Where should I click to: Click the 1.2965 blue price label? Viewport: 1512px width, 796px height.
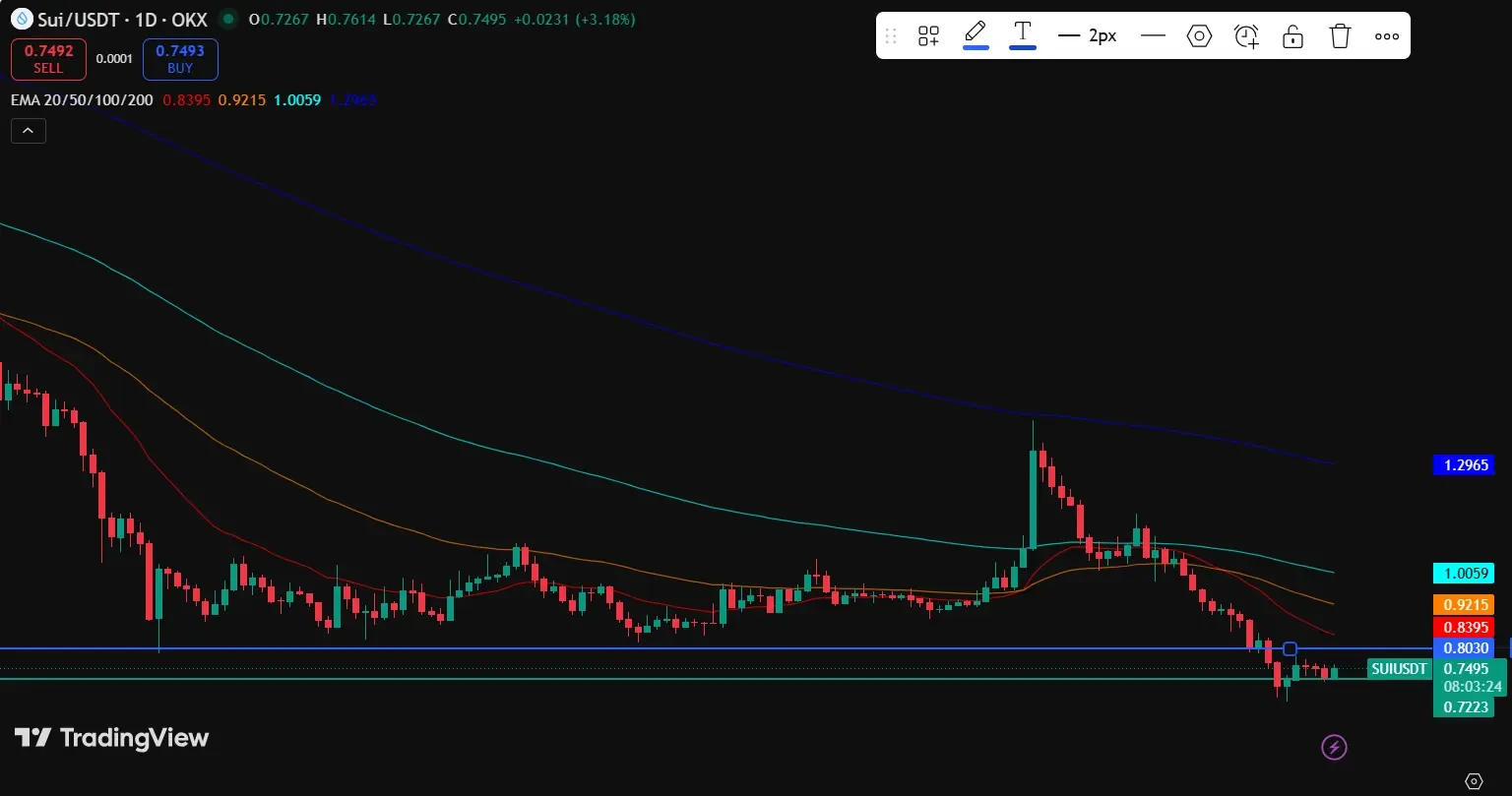pos(1464,465)
